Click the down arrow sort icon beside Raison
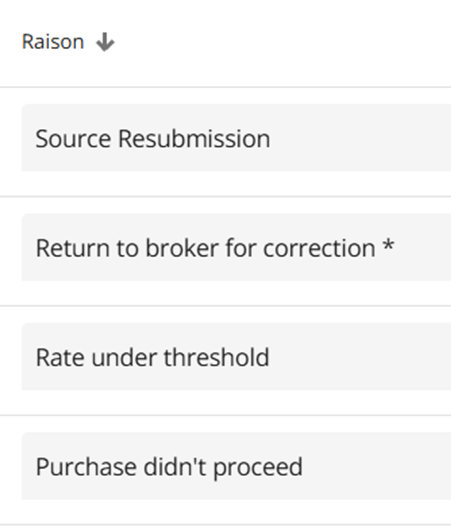Viewport: 451px width, 528px height. (x=105, y=42)
